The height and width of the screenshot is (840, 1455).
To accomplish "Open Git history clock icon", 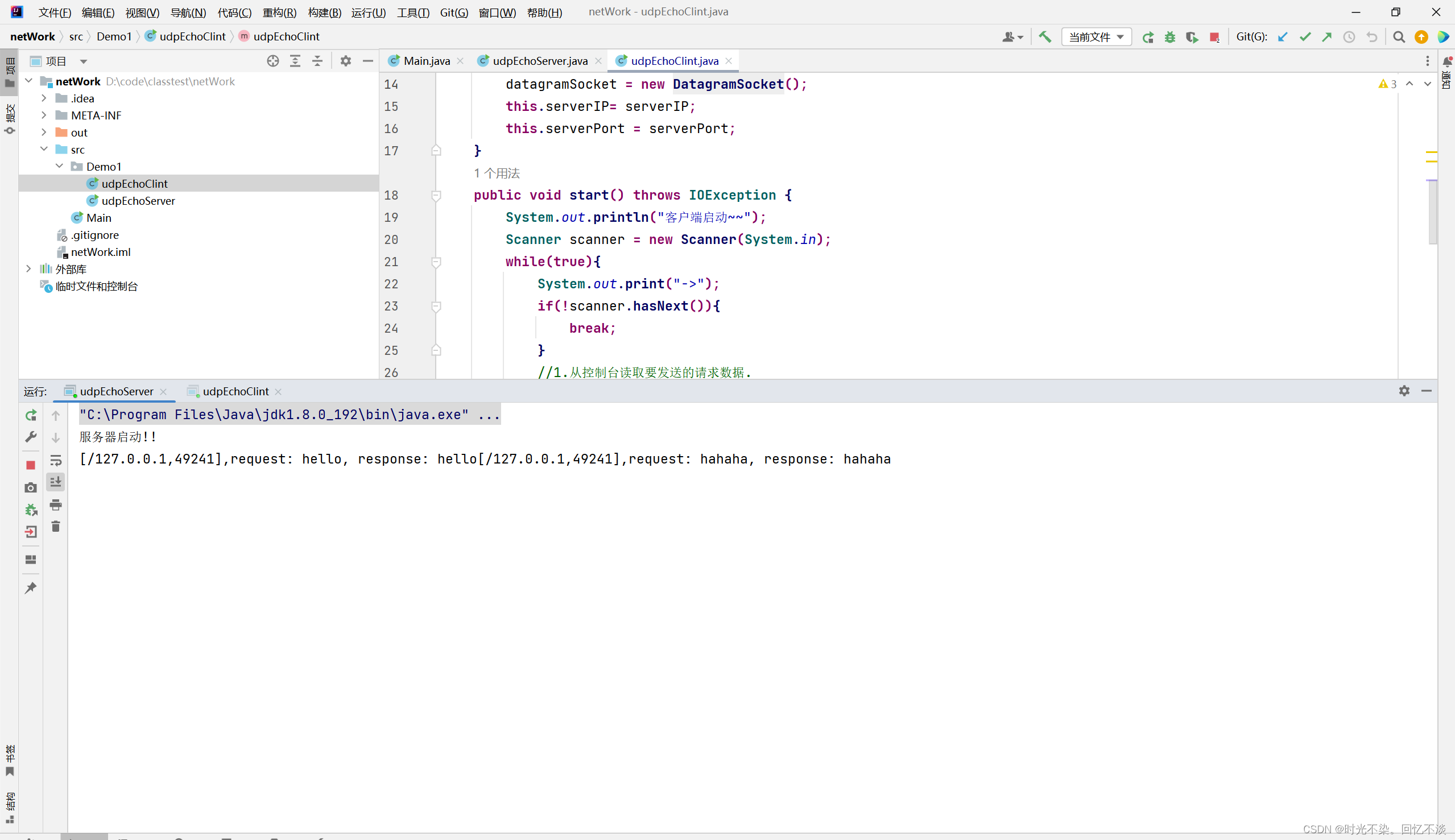I will [1349, 37].
